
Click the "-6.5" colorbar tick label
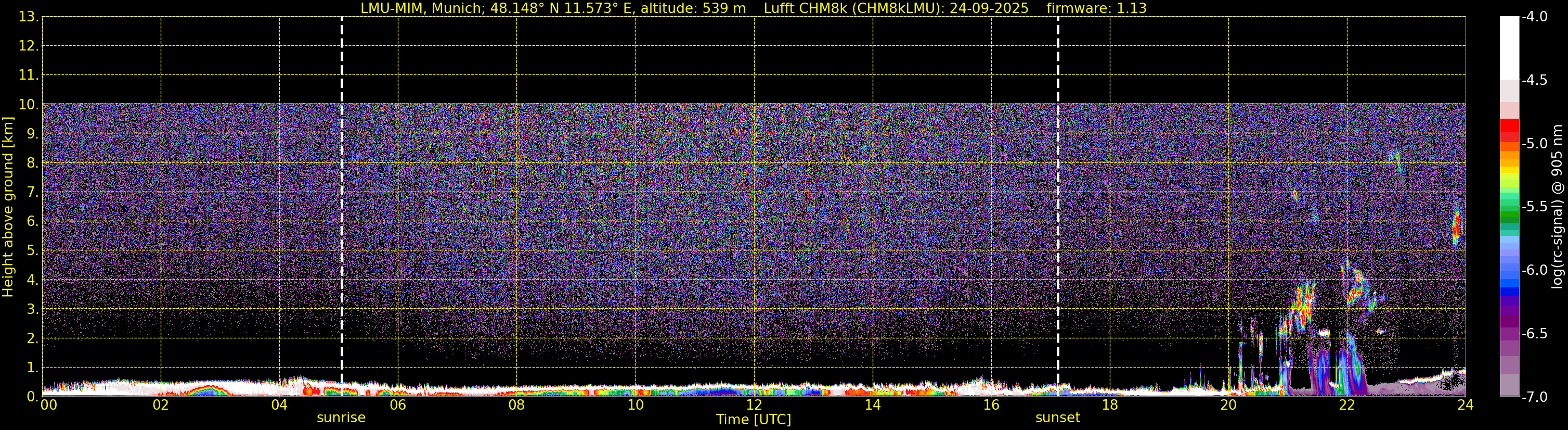click(x=1535, y=333)
